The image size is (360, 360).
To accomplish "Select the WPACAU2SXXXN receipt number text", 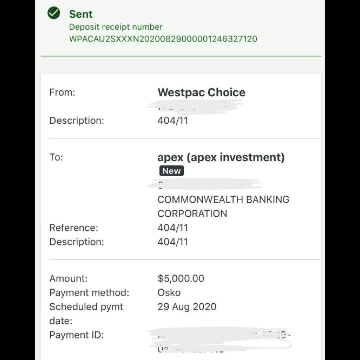I will (x=163, y=39).
